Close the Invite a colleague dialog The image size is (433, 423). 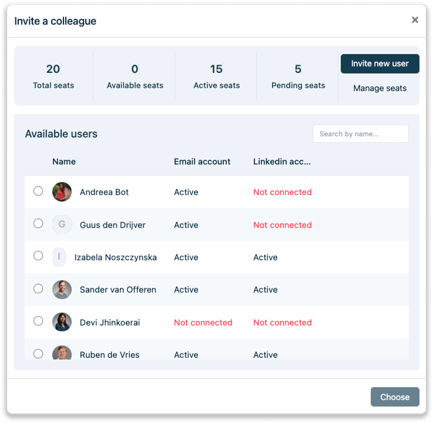(x=415, y=20)
